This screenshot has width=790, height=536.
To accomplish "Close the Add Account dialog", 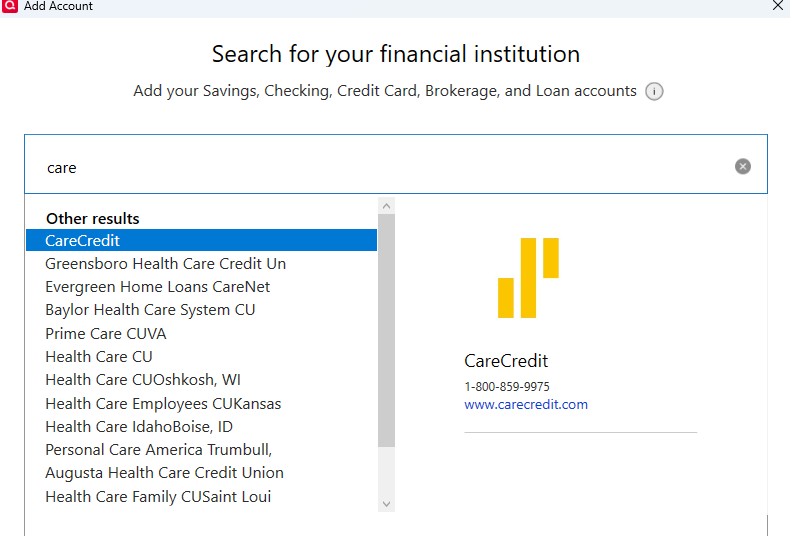I will point(778,6).
